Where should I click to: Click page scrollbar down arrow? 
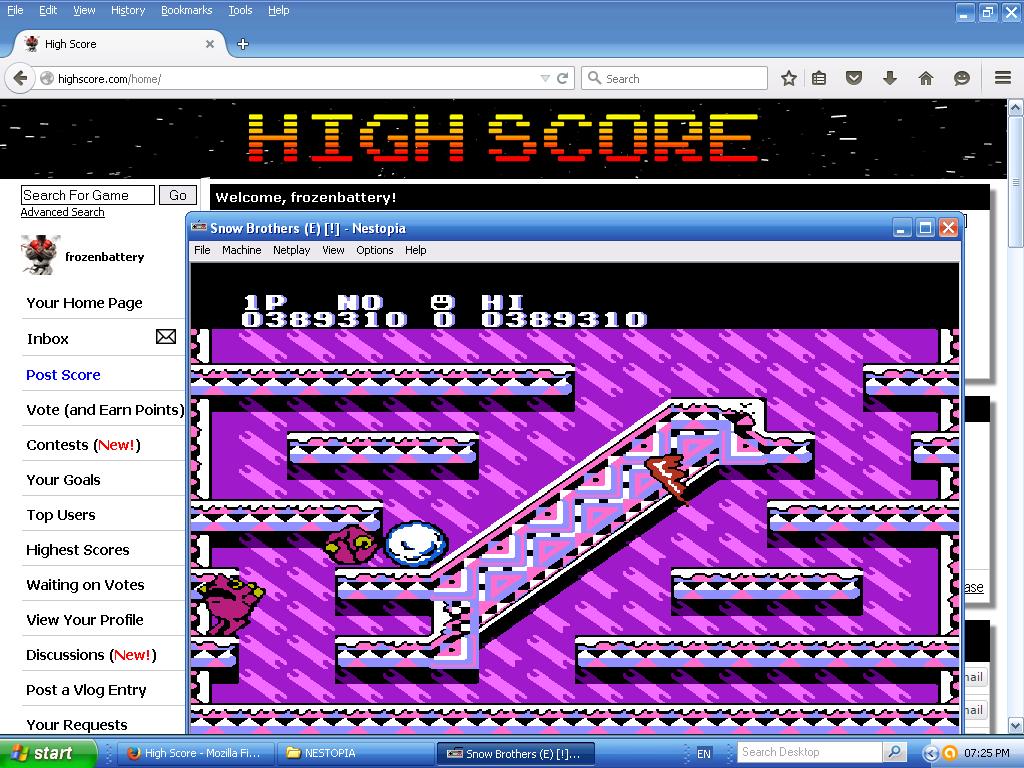coord(1016,725)
